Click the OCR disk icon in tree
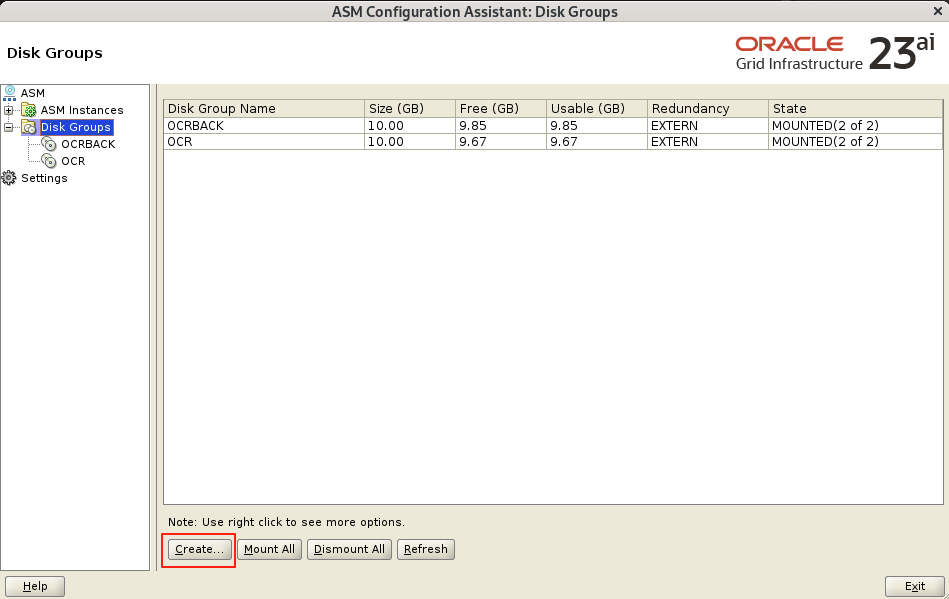Screen dimensions: 949x599 tap(49, 161)
